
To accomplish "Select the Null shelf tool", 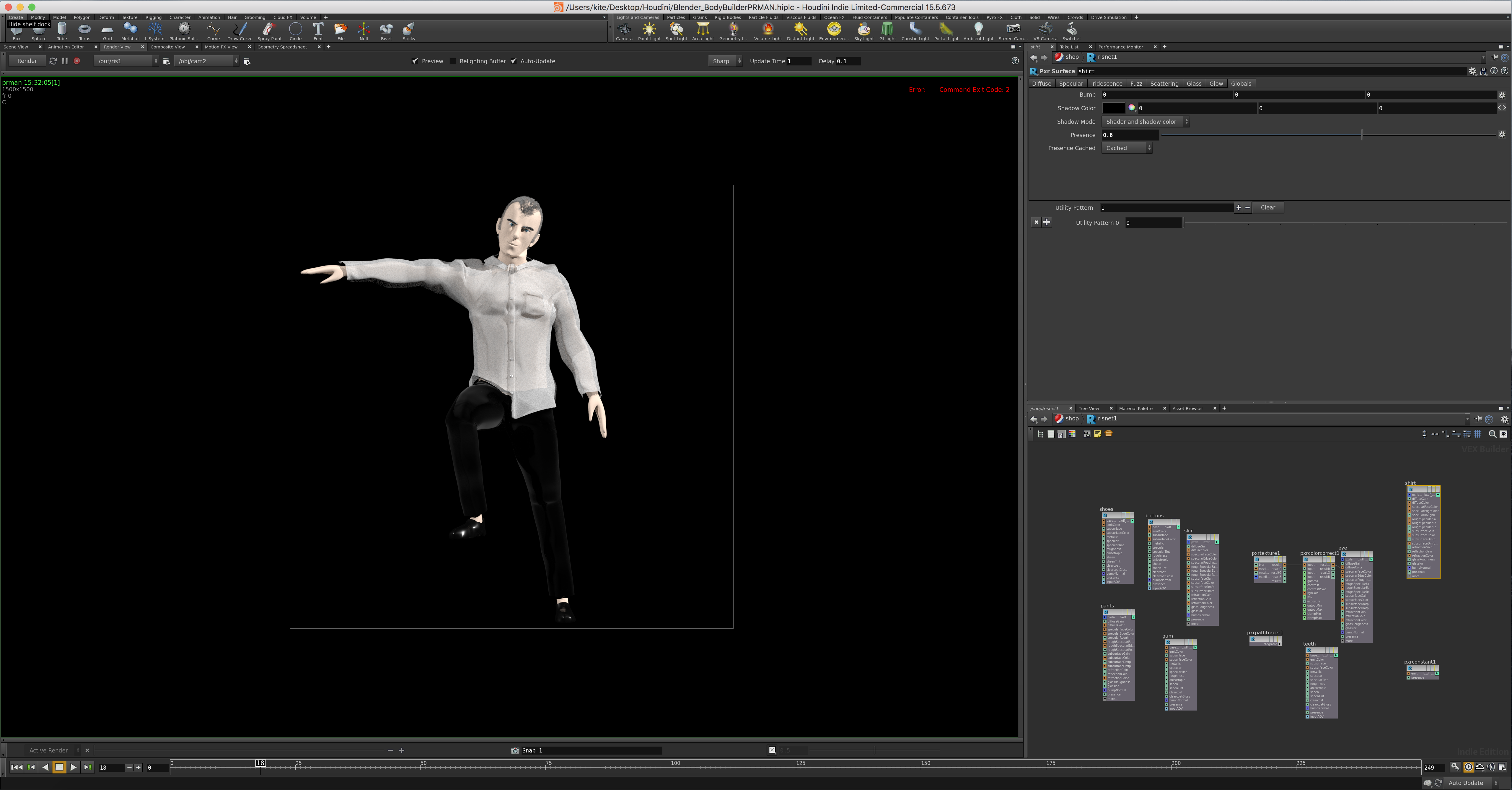I will 364,31.
